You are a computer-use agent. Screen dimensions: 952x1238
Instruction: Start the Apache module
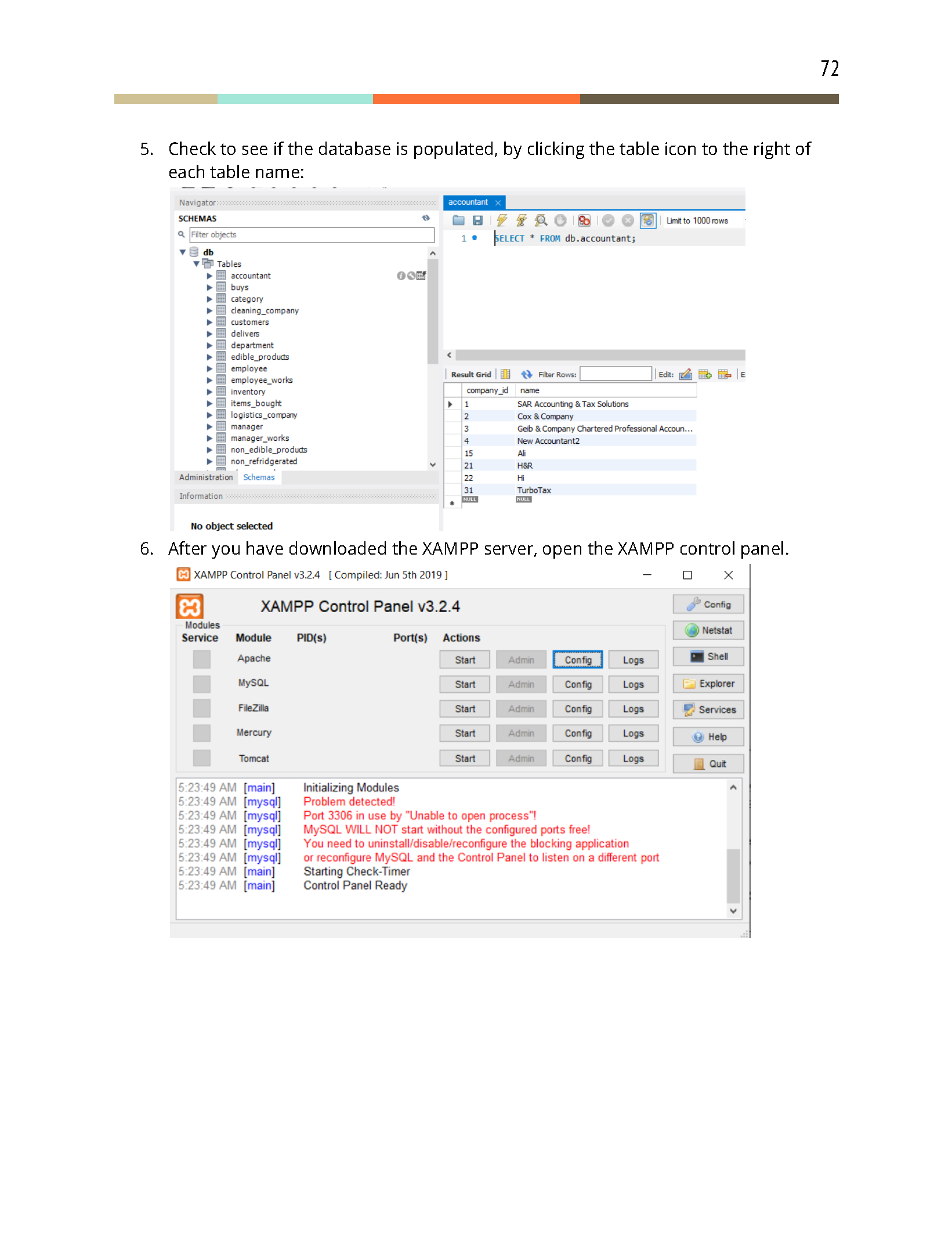464,660
